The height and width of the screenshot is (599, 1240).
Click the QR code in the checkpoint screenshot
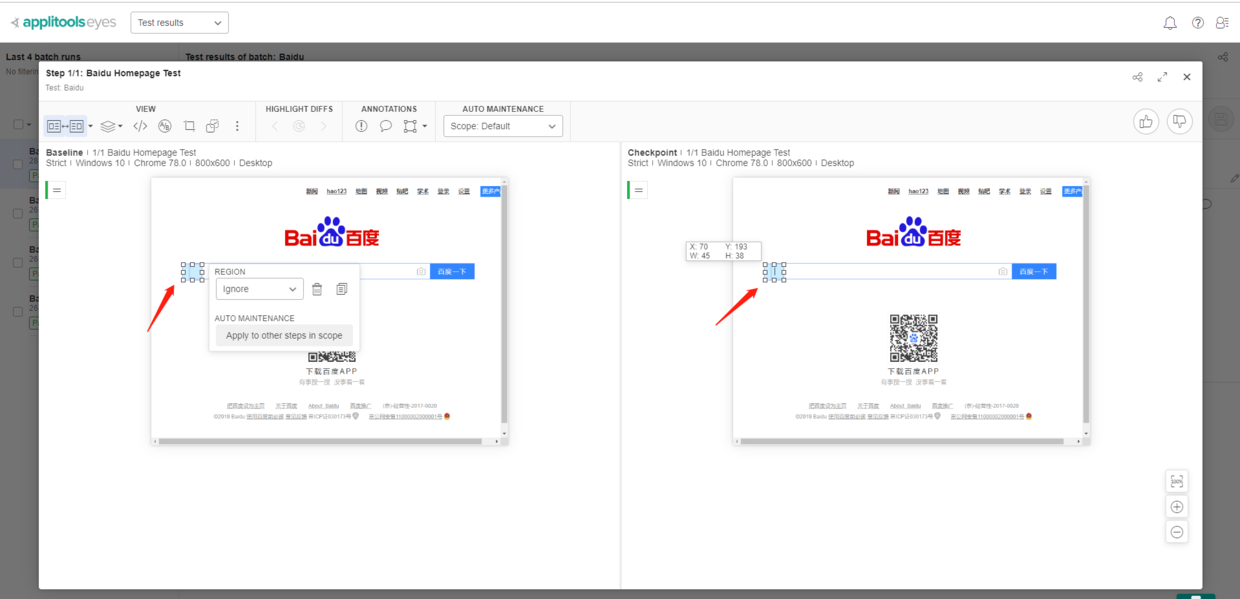pos(914,338)
